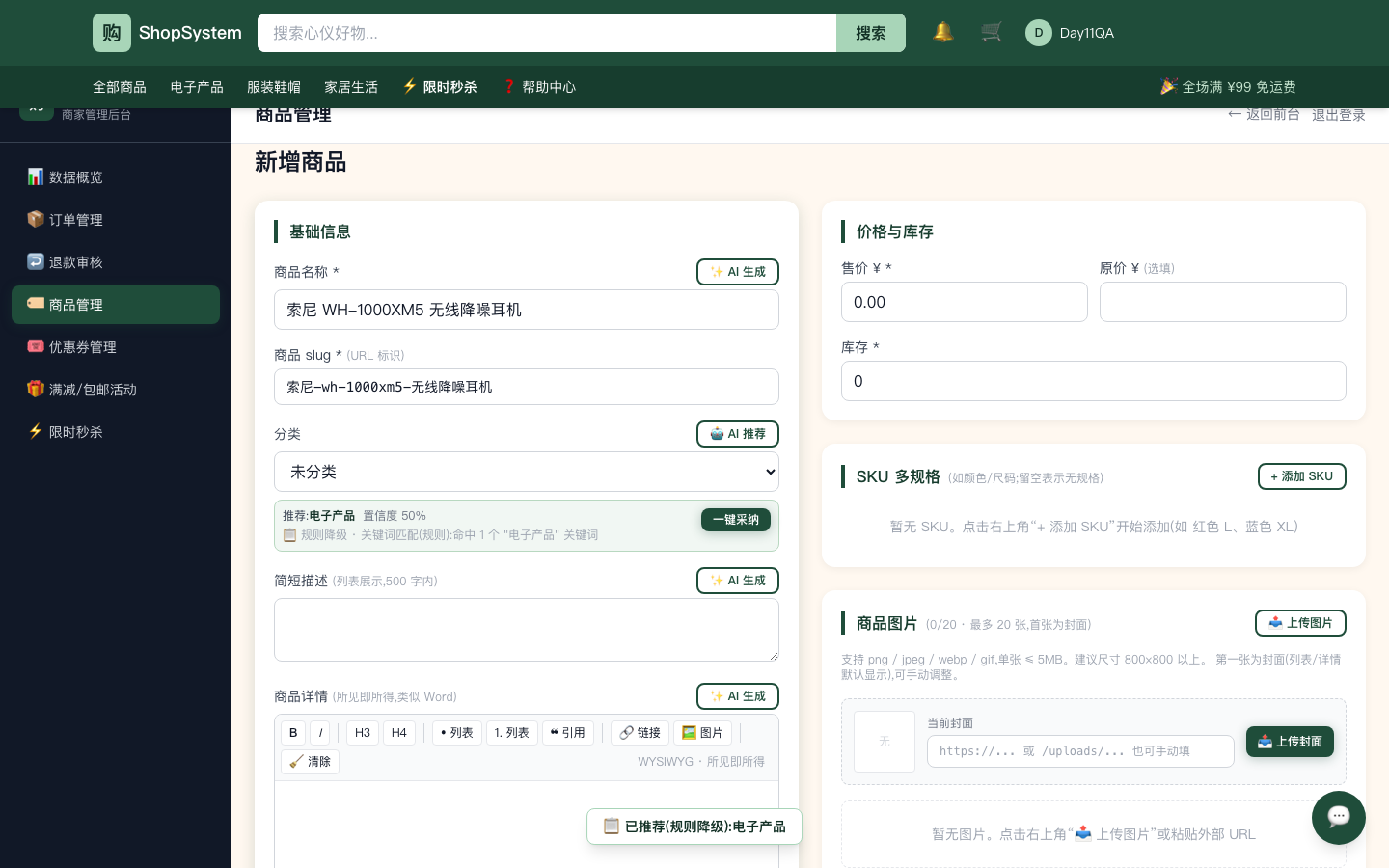
Task: Click the 搜索 search button
Action: tap(871, 33)
